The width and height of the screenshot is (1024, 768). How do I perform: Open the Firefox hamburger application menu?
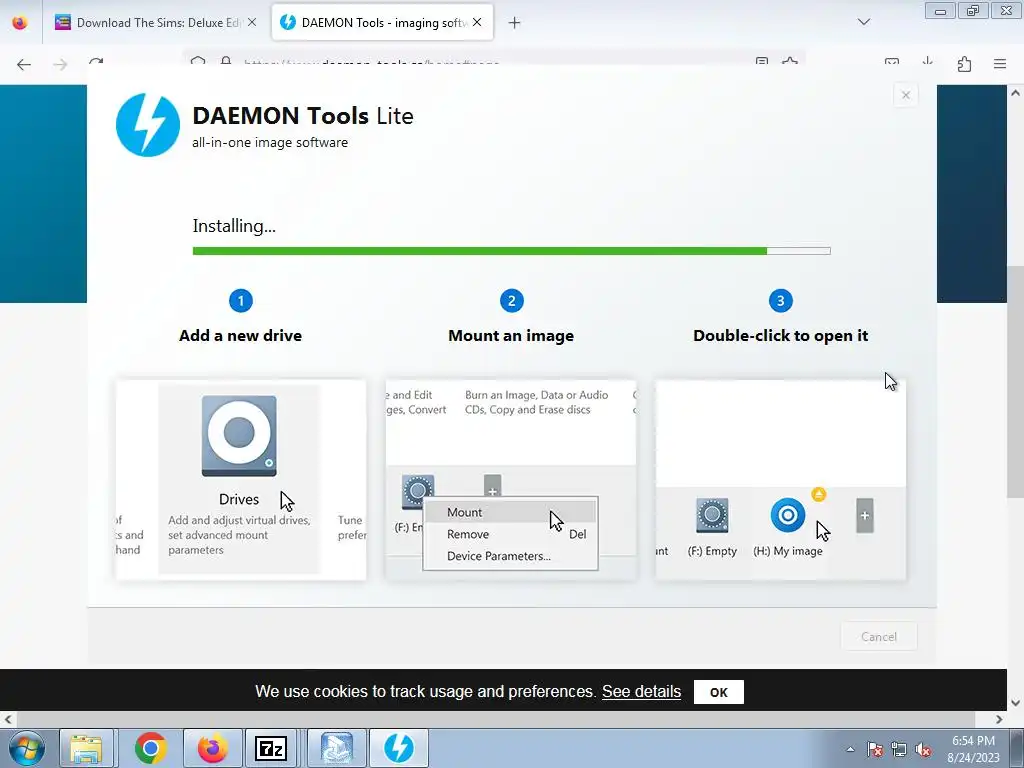click(1000, 64)
